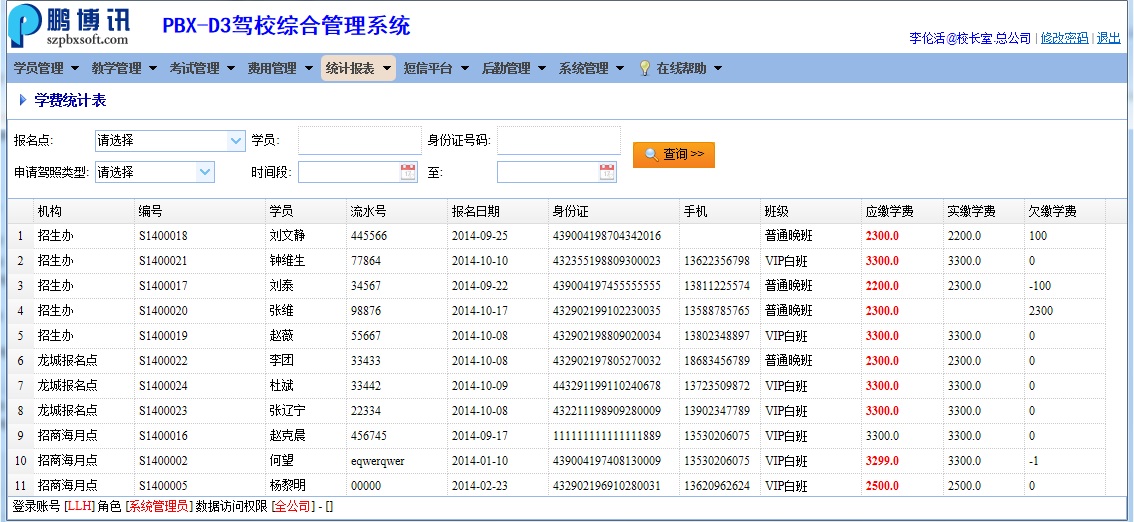This screenshot has width=1134, height=522.
Task: Click the arrow next to 统计报表
Action: (386, 69)
